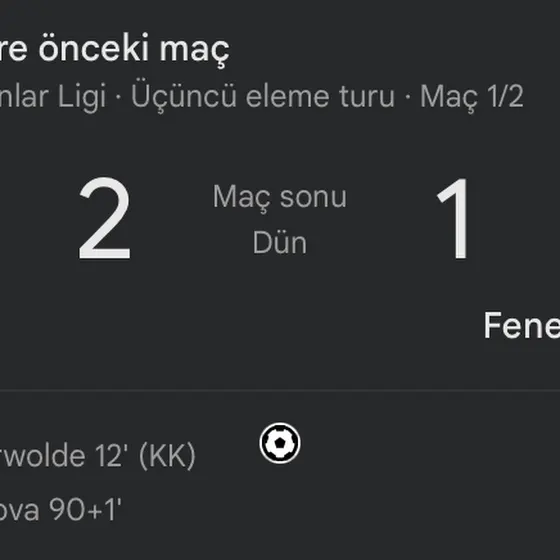Click the divider line above goal scorers

point(280,391)
